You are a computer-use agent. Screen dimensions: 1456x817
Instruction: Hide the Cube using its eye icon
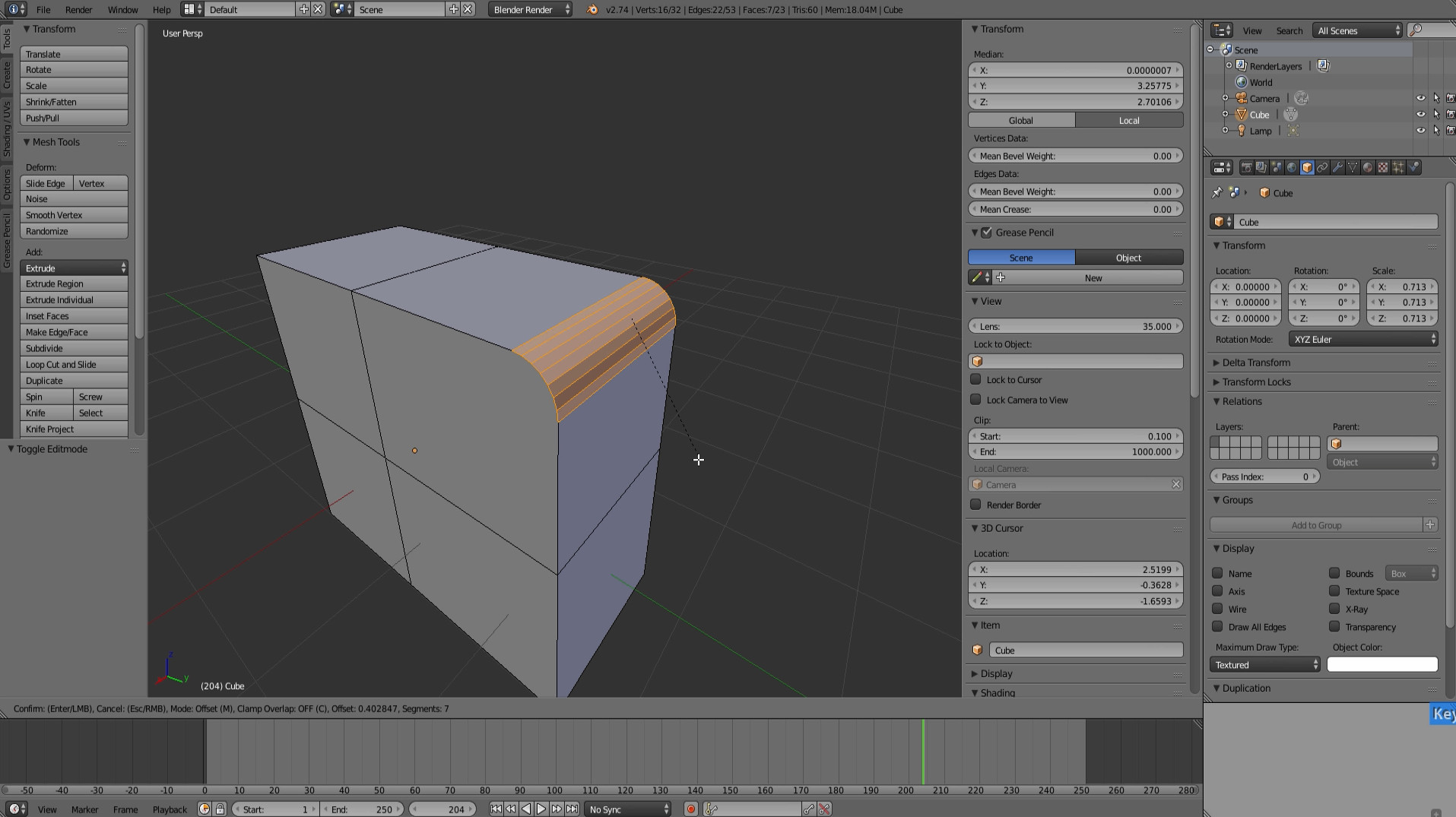[1420, 115]
